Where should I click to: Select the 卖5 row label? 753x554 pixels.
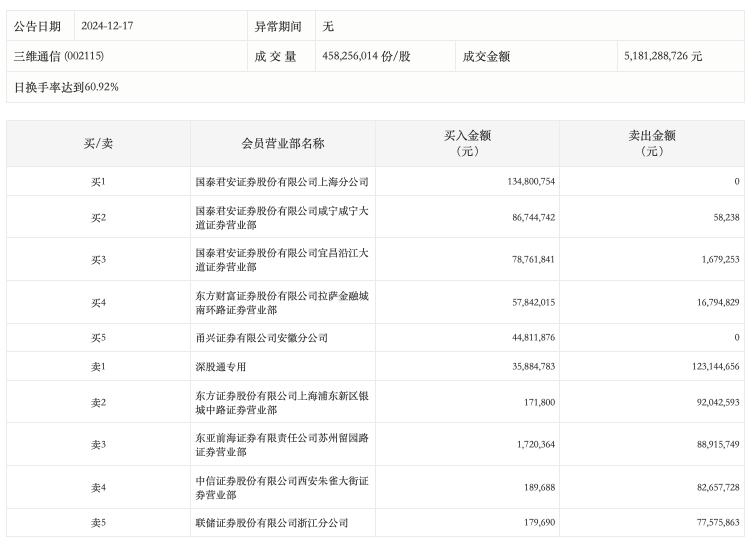coord(98,523)
